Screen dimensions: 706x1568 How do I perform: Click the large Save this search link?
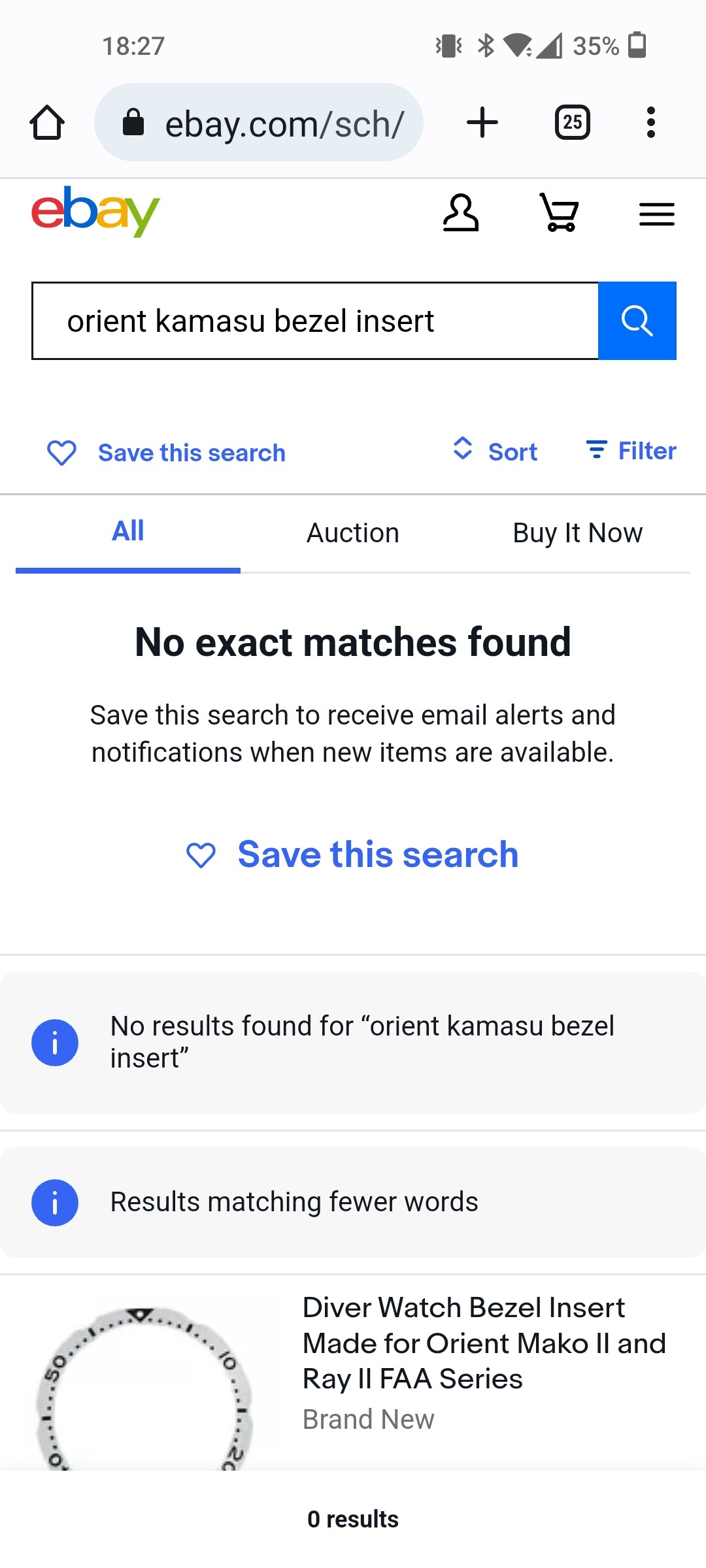tap(378, 855)
